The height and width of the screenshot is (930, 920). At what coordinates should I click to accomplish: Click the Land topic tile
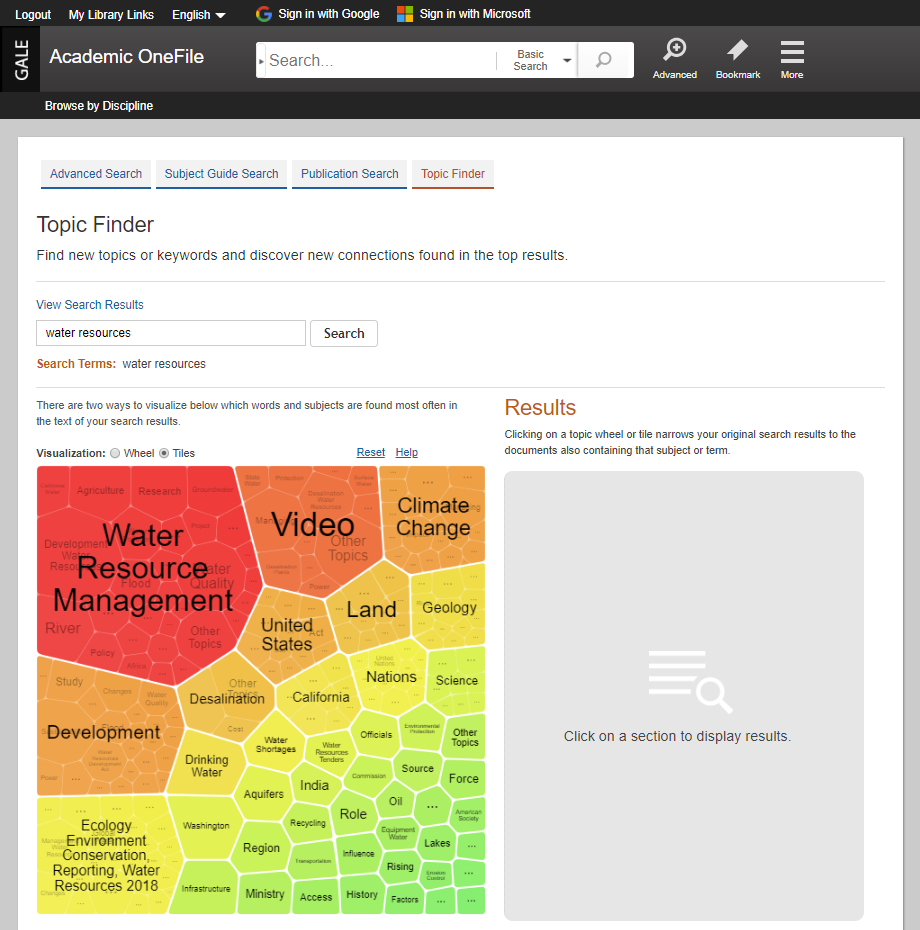coord(371,610)
